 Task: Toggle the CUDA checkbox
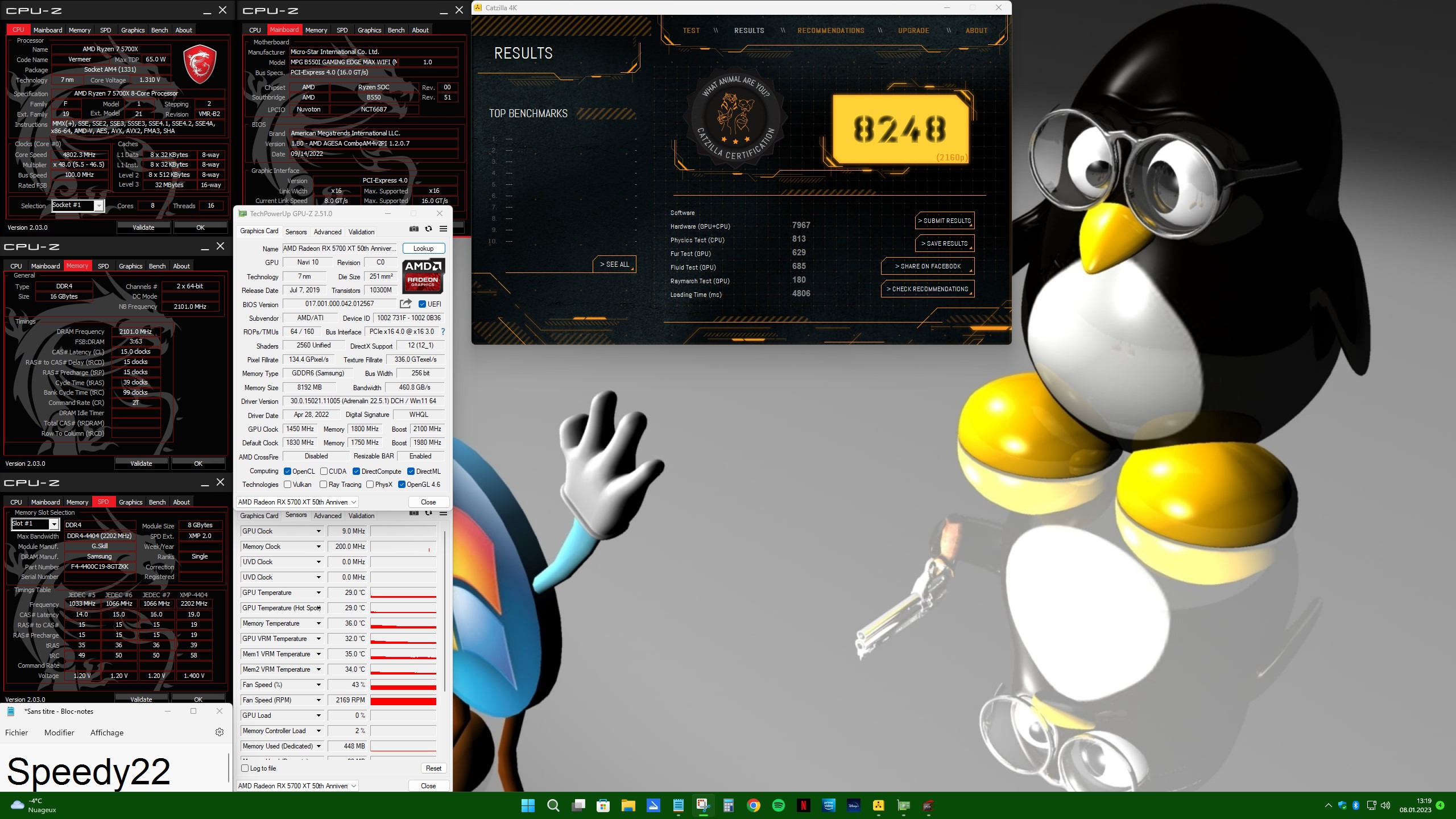pyautogui.click(x=324, y=471)
